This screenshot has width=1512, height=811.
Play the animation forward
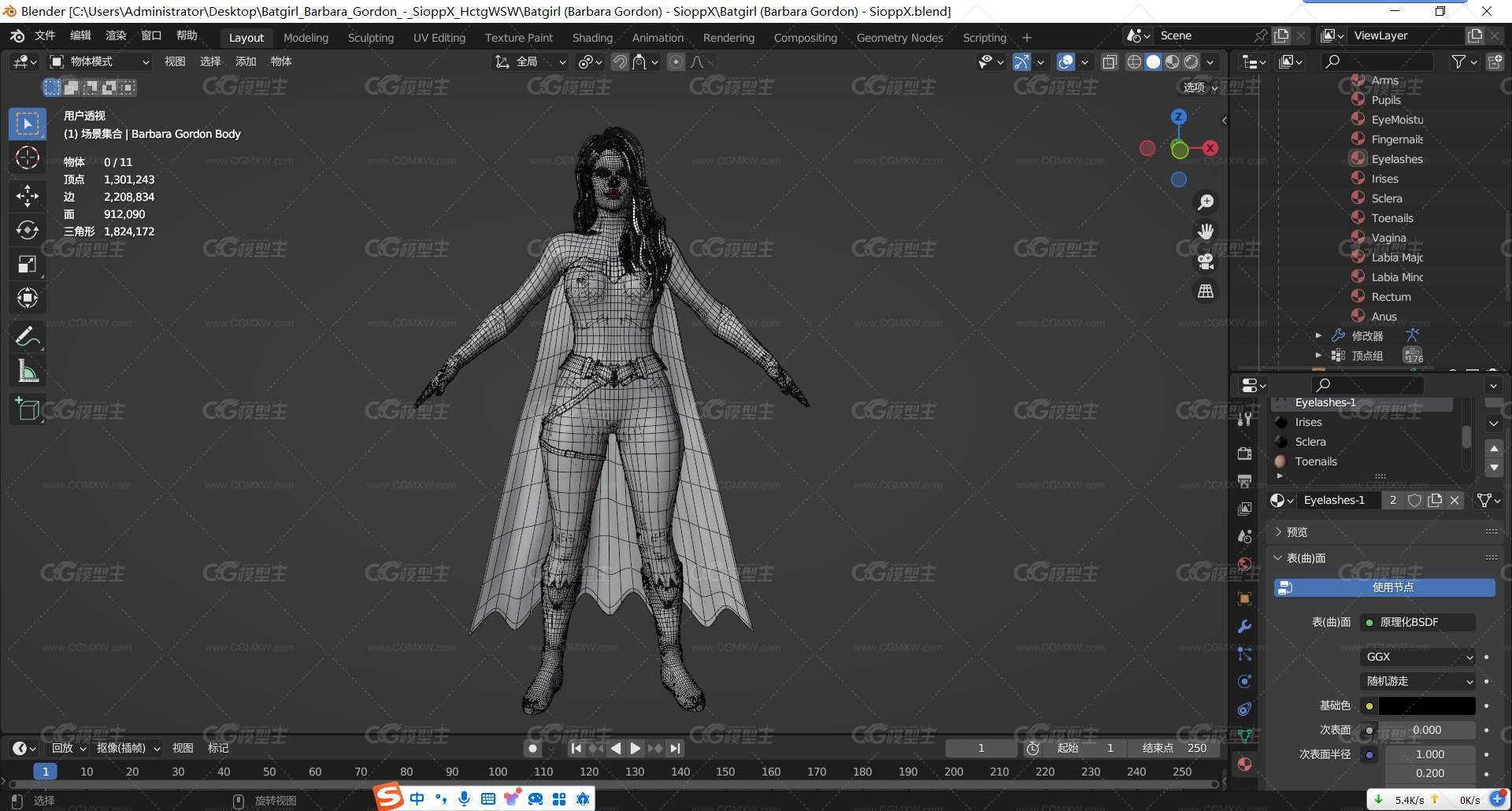coord(636,748)
